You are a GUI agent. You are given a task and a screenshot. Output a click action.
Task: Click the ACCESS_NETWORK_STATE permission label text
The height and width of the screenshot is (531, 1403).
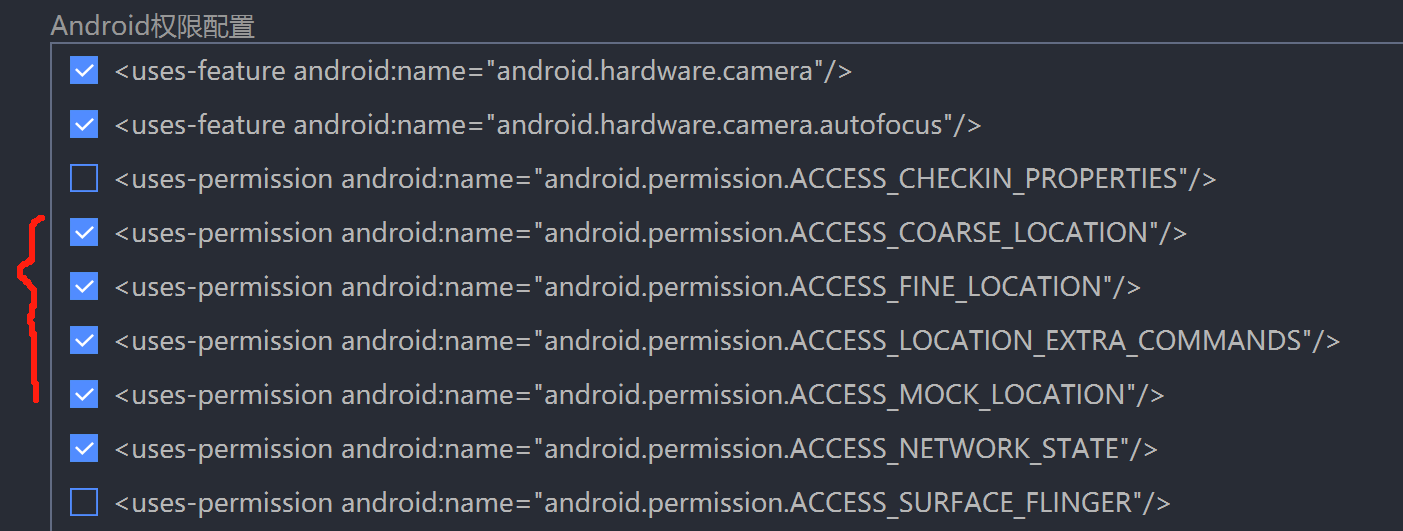(x=636, y=448)
